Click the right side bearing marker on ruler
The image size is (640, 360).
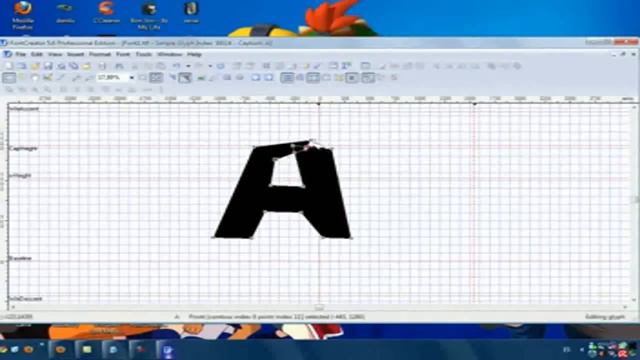click(x=474, y=104)
